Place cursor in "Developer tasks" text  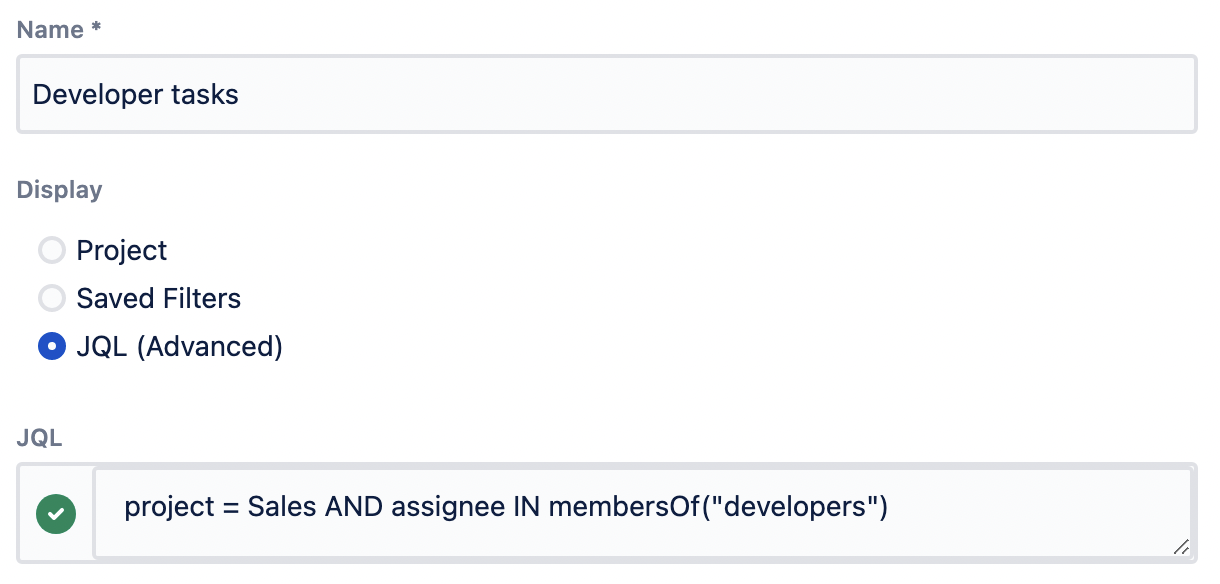click(136, 95)
